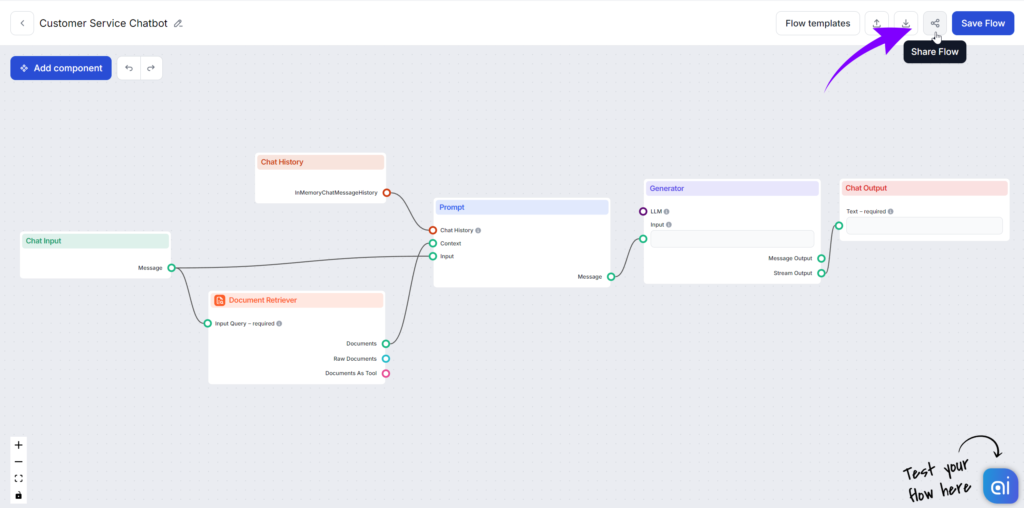1024x508 pixels.
Task: Click the download flow icon
Action: point(906,23)
